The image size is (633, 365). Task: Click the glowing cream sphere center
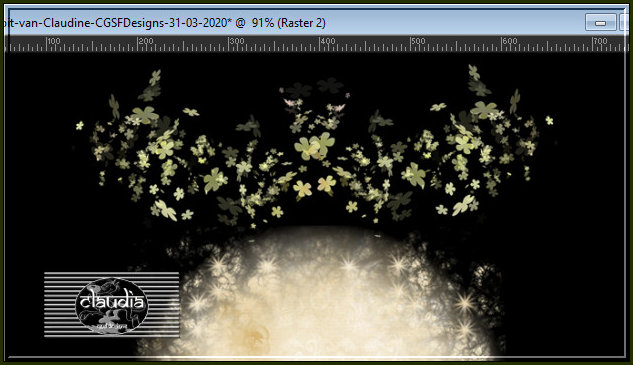tap(319, 295)
